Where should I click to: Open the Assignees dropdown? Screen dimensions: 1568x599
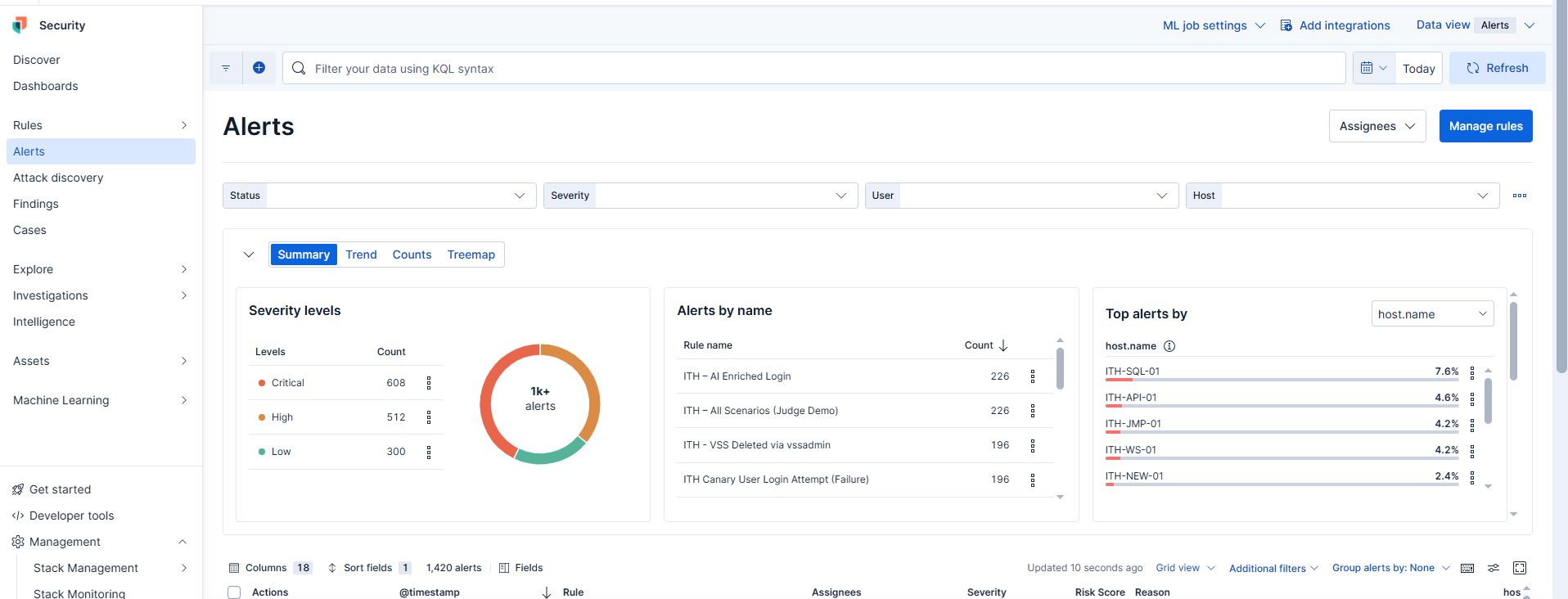coord(1377,126)
